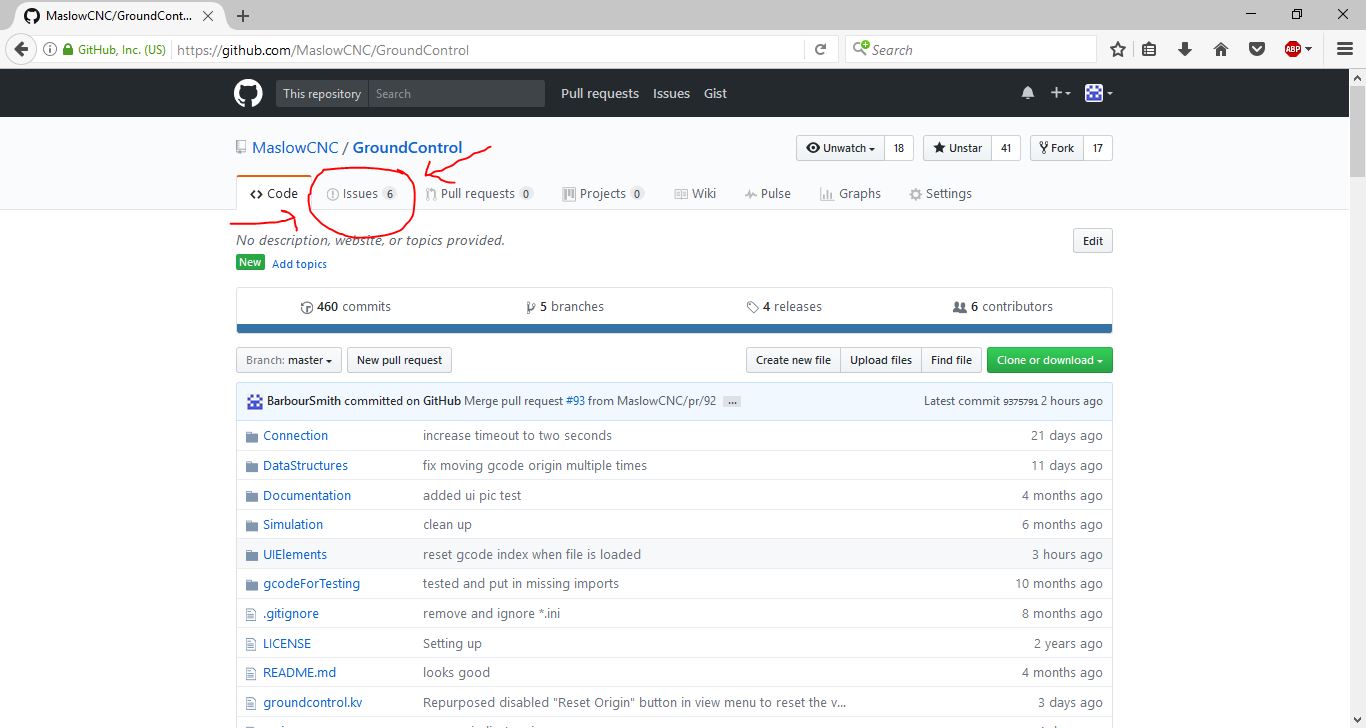1366x728 pixels.
Task: Click the Adblock Plus ABP icon
Action: 1293,49
